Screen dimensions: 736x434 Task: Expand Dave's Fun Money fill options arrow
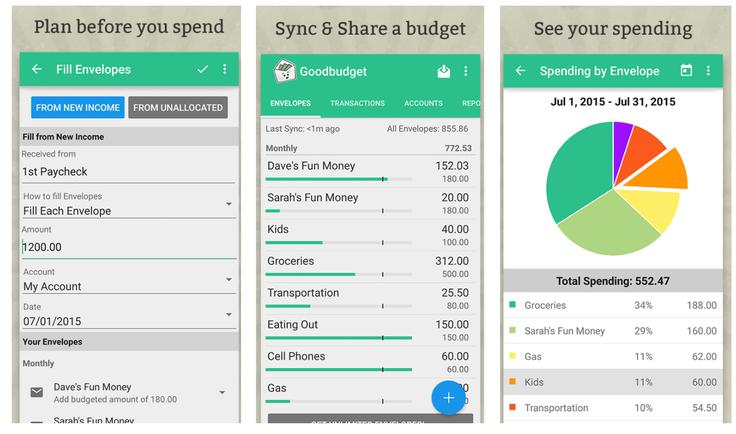click(x=222, y=392)
